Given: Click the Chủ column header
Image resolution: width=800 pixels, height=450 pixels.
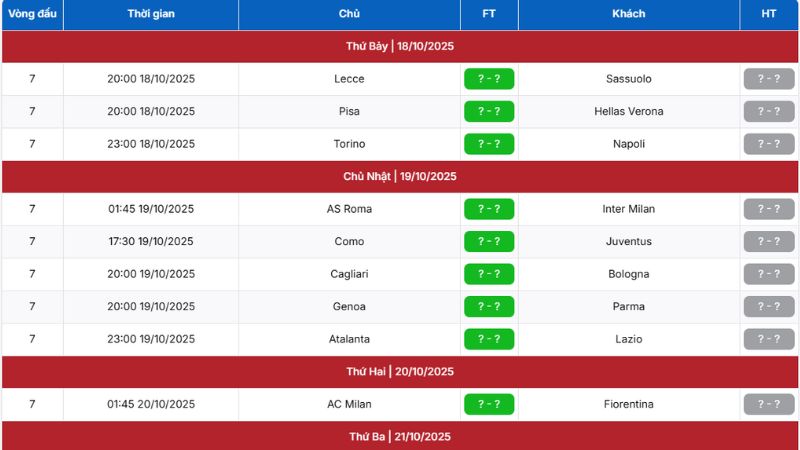Looking at the screenshot, I should click(x=349, y=14).
